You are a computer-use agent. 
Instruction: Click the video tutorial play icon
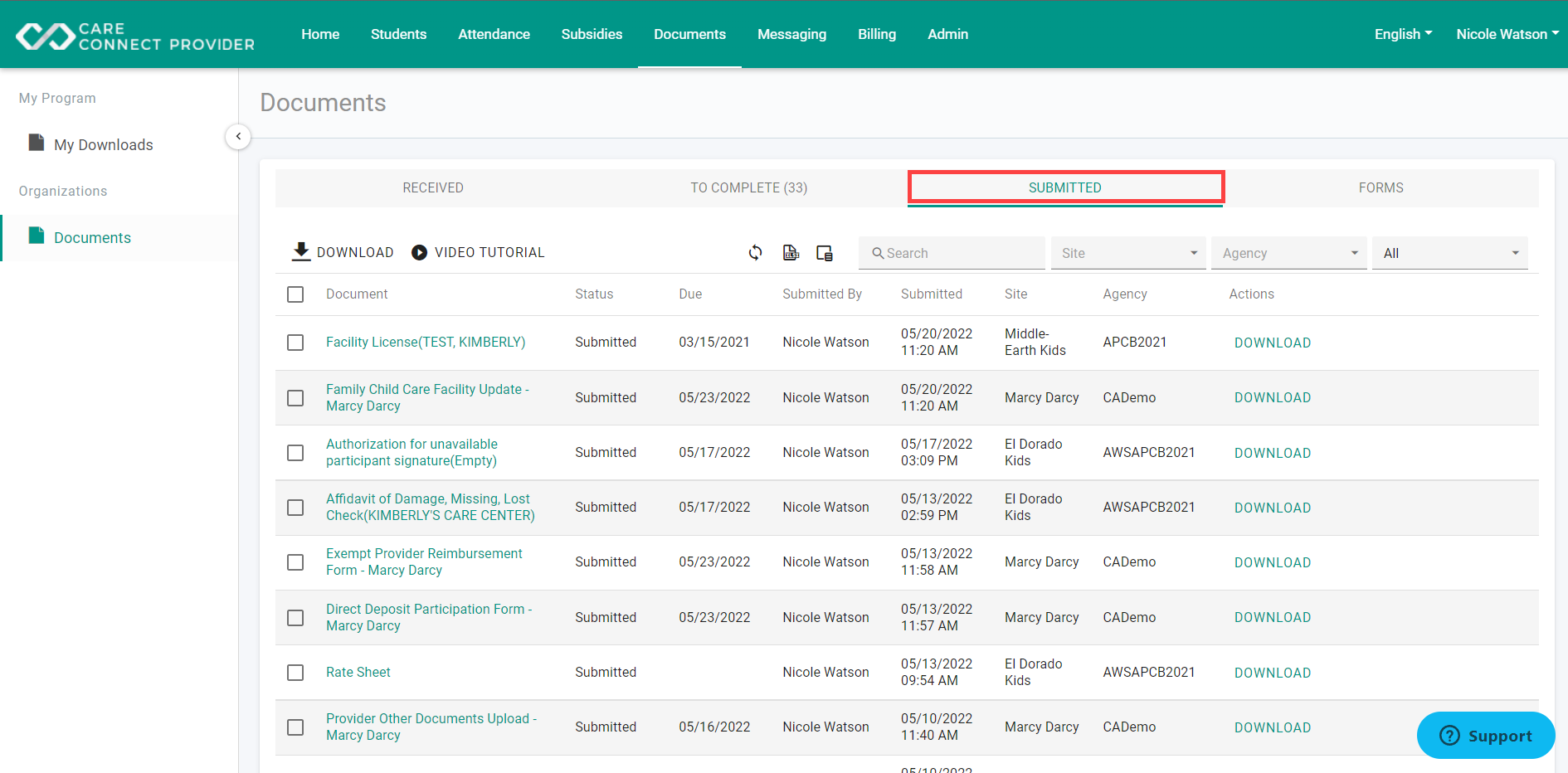(420, 252)
